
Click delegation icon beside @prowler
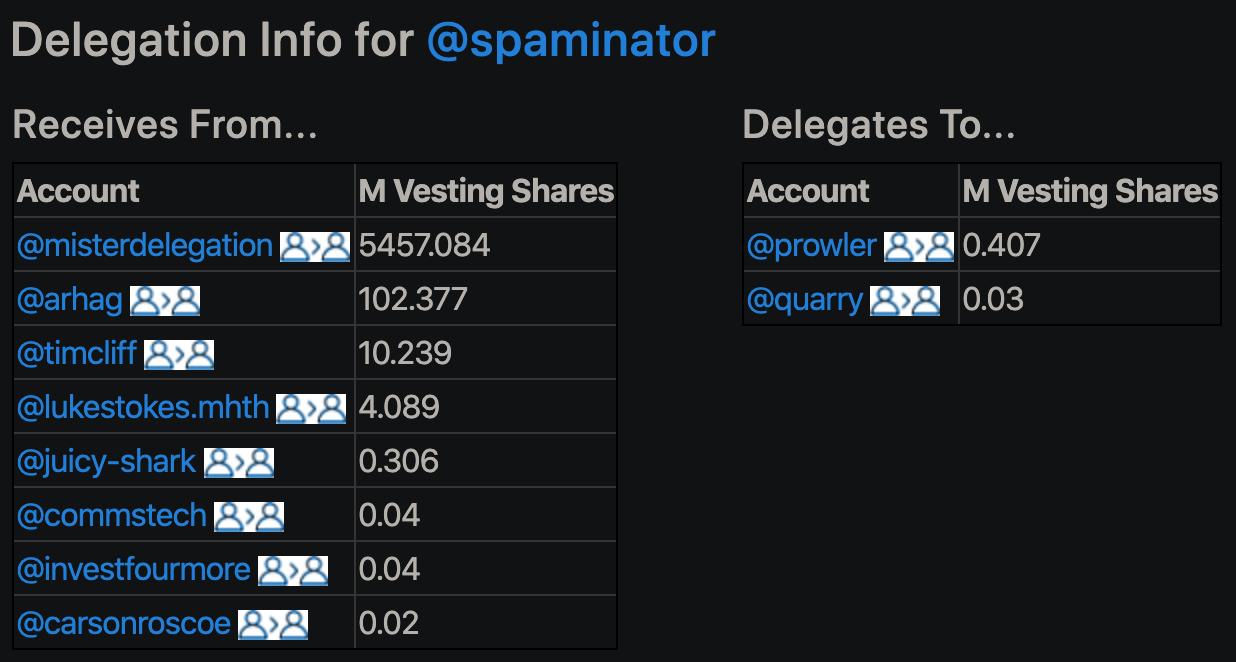(x=919, y=246)
